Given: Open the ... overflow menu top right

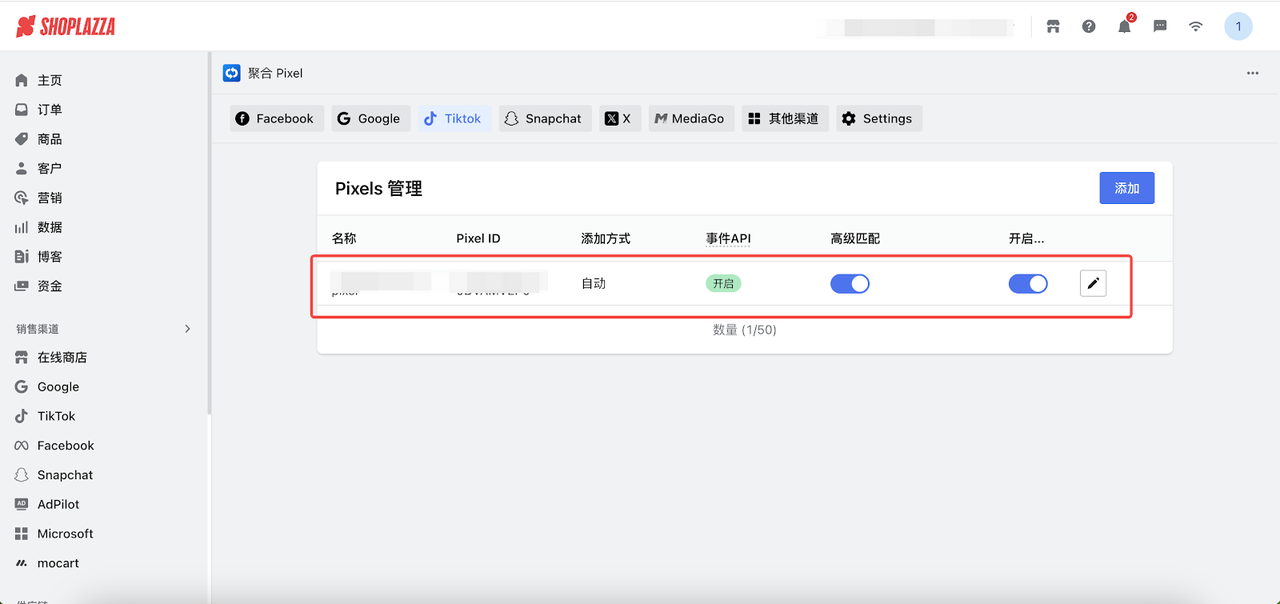Looking at the screenshot, I should (1252, 72).
